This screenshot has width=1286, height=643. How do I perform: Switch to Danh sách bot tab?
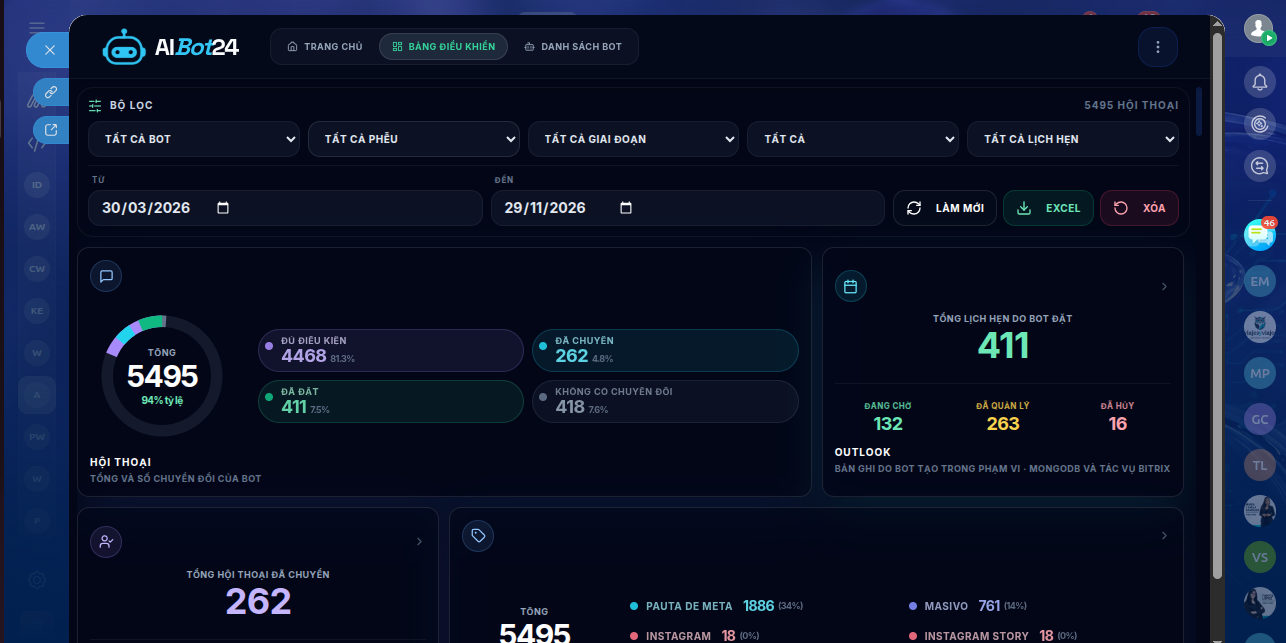click(x=573, y=47)
